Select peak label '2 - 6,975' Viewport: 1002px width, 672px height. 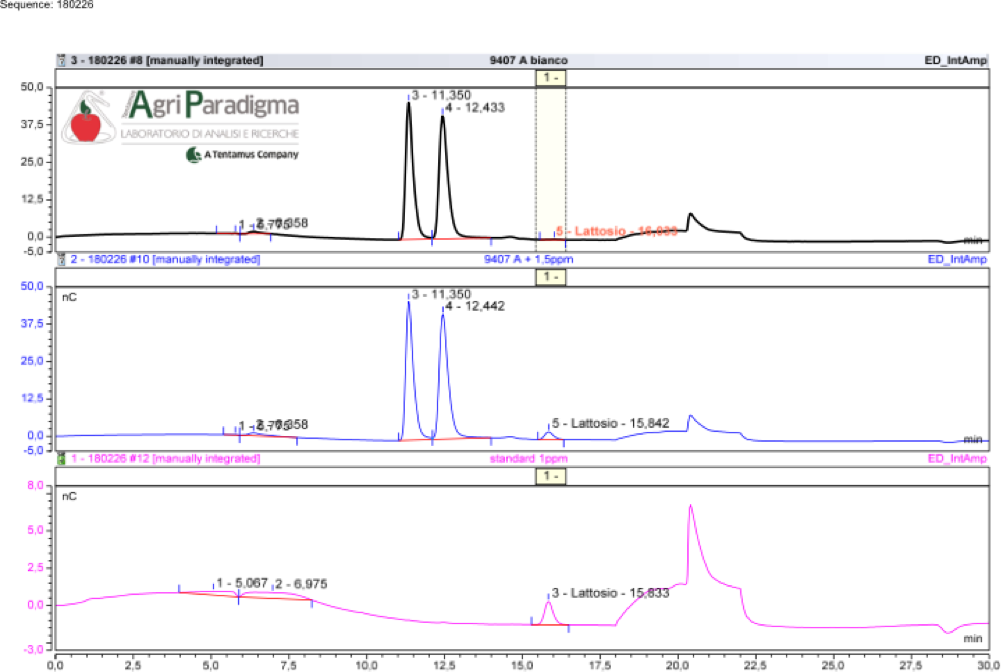tap(302, 584)
